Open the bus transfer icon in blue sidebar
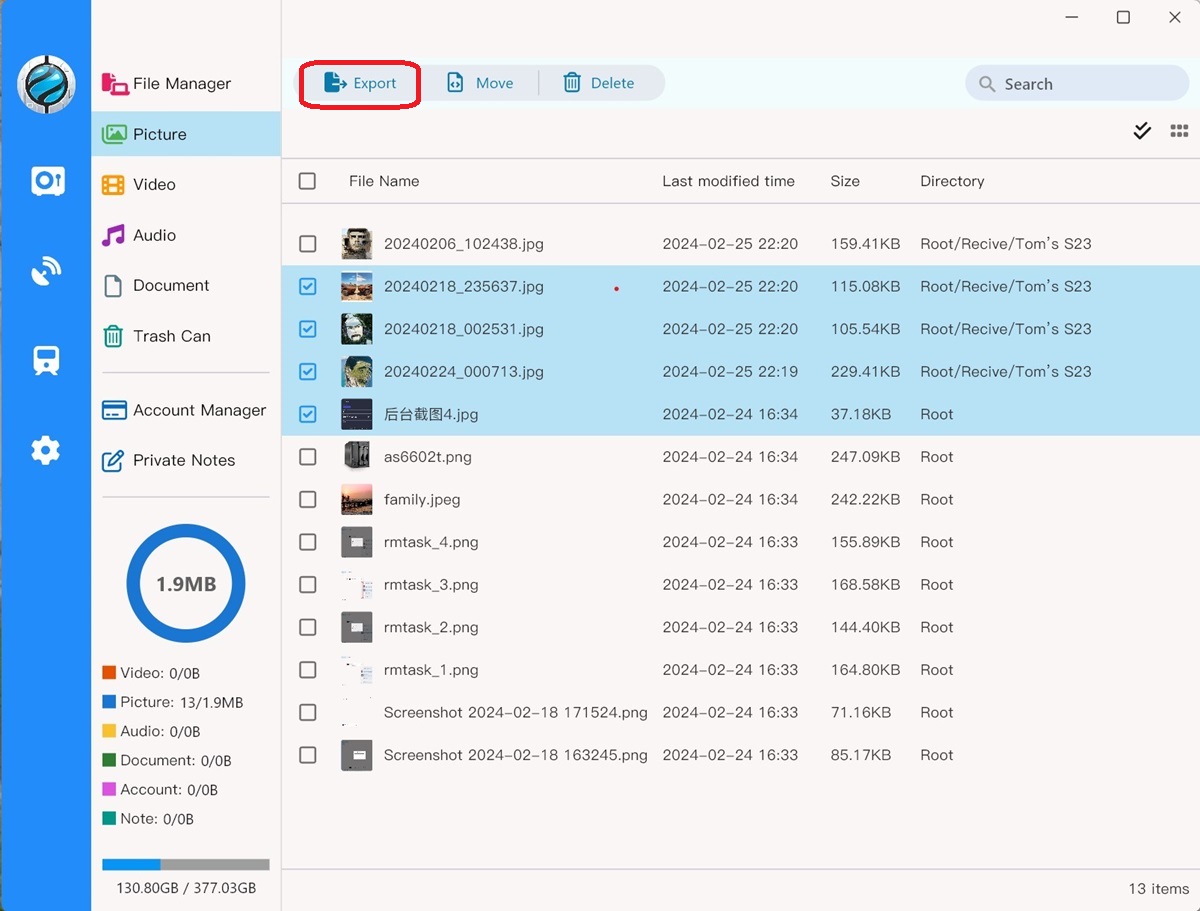This screenshot has width=1200, height=911. (46, 360)
